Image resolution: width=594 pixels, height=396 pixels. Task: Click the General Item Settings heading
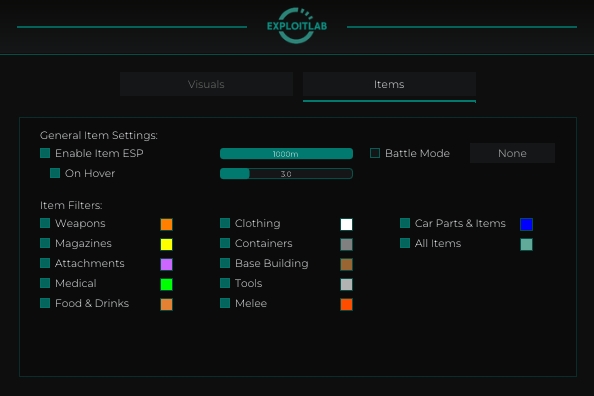[98, 135]
